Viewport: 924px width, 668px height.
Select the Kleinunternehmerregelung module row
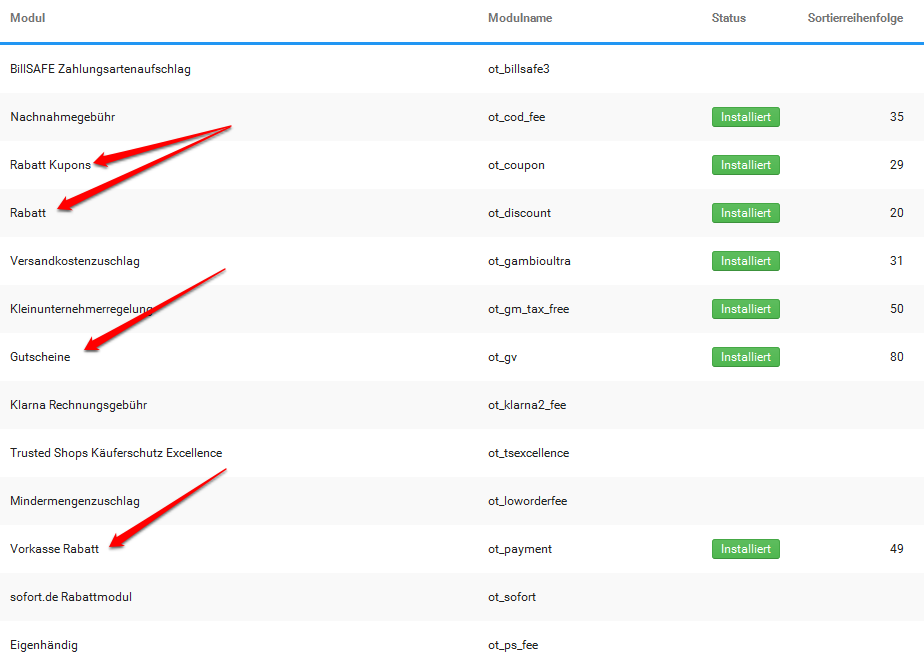(81, 309)
